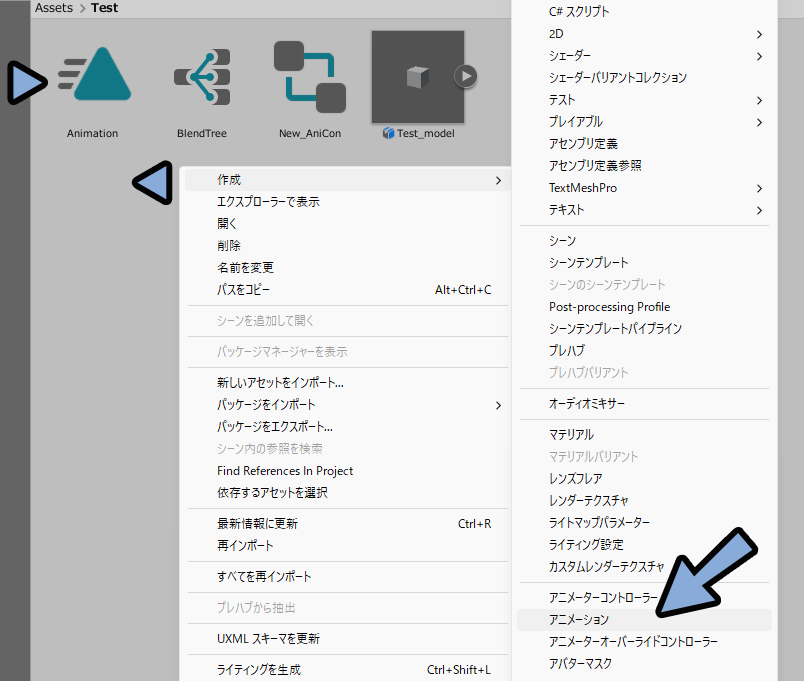Image resolution: width=804 pixels, height=681 pixels.
Task: Open the 作成 submenu
Action: click(348, 180)
